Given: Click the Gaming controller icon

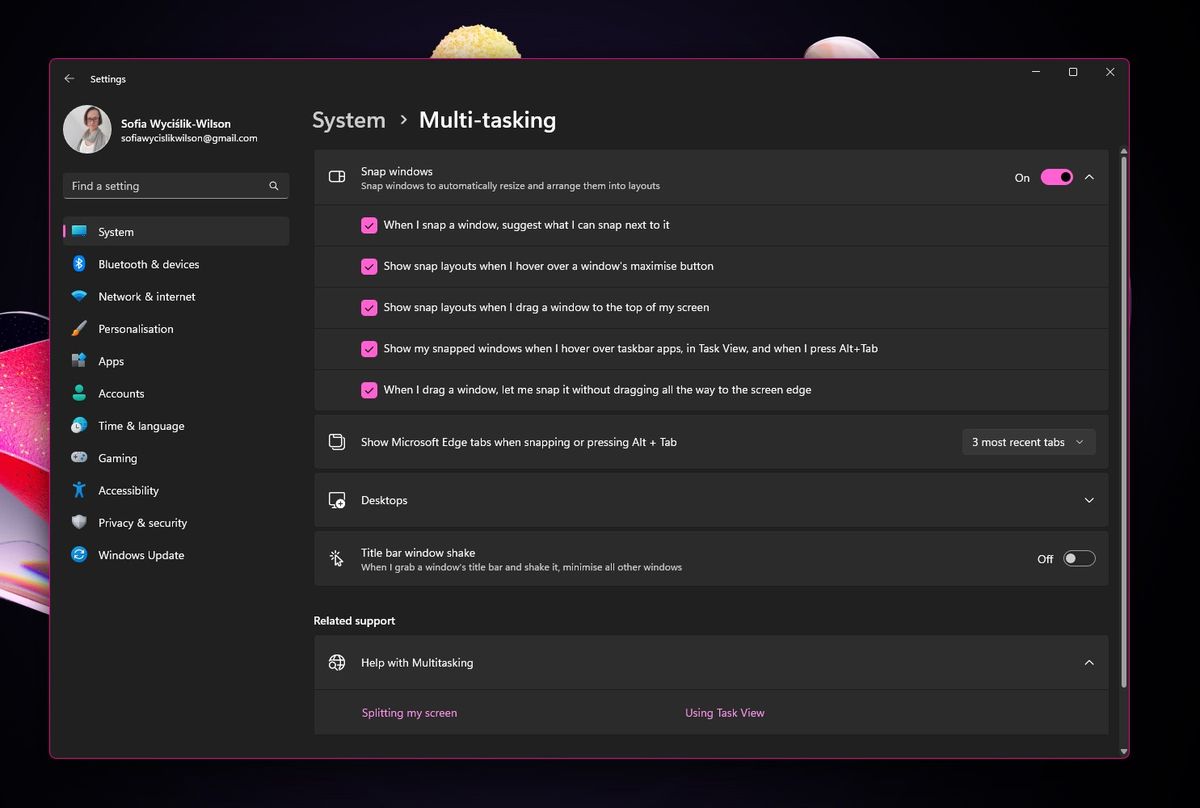Looking at the screenshot, I should coord(79,458).
